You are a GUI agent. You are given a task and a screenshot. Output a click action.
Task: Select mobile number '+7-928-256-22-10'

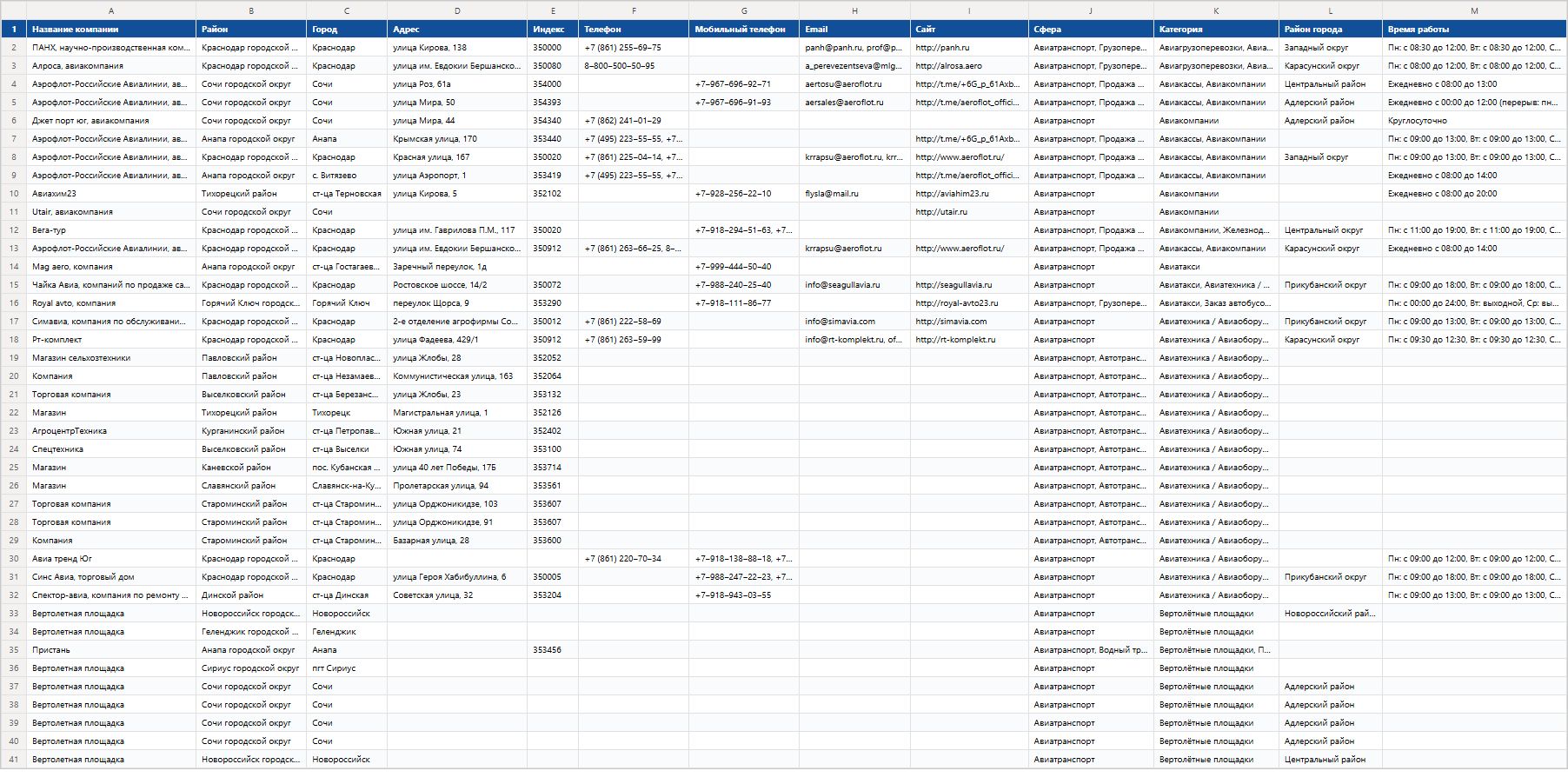744,193
